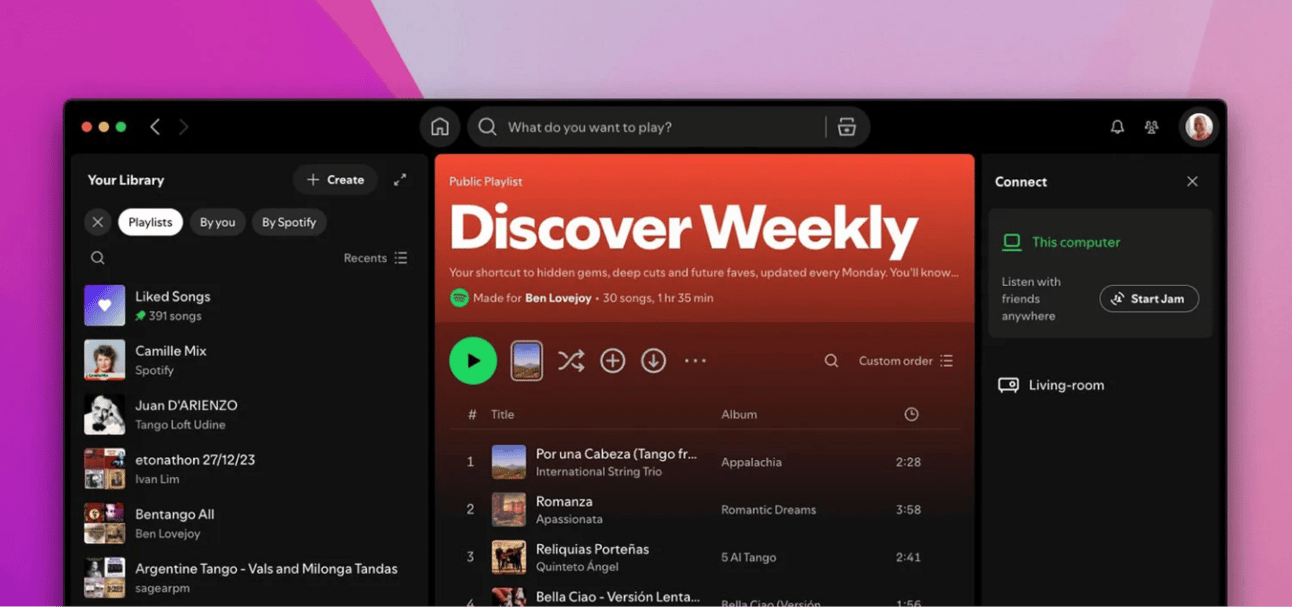Toggle shuffle for the playlist
The width and height of the screenshot is (1292, 607).
(571, 361)
